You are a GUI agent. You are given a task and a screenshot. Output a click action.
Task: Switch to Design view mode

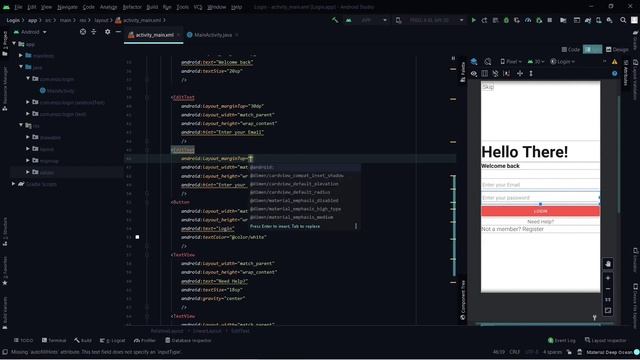pos(617,49)
